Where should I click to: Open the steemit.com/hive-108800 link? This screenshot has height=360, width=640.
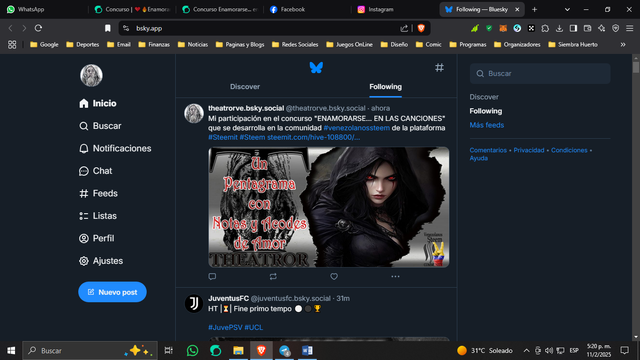click(x=313, y=138)
